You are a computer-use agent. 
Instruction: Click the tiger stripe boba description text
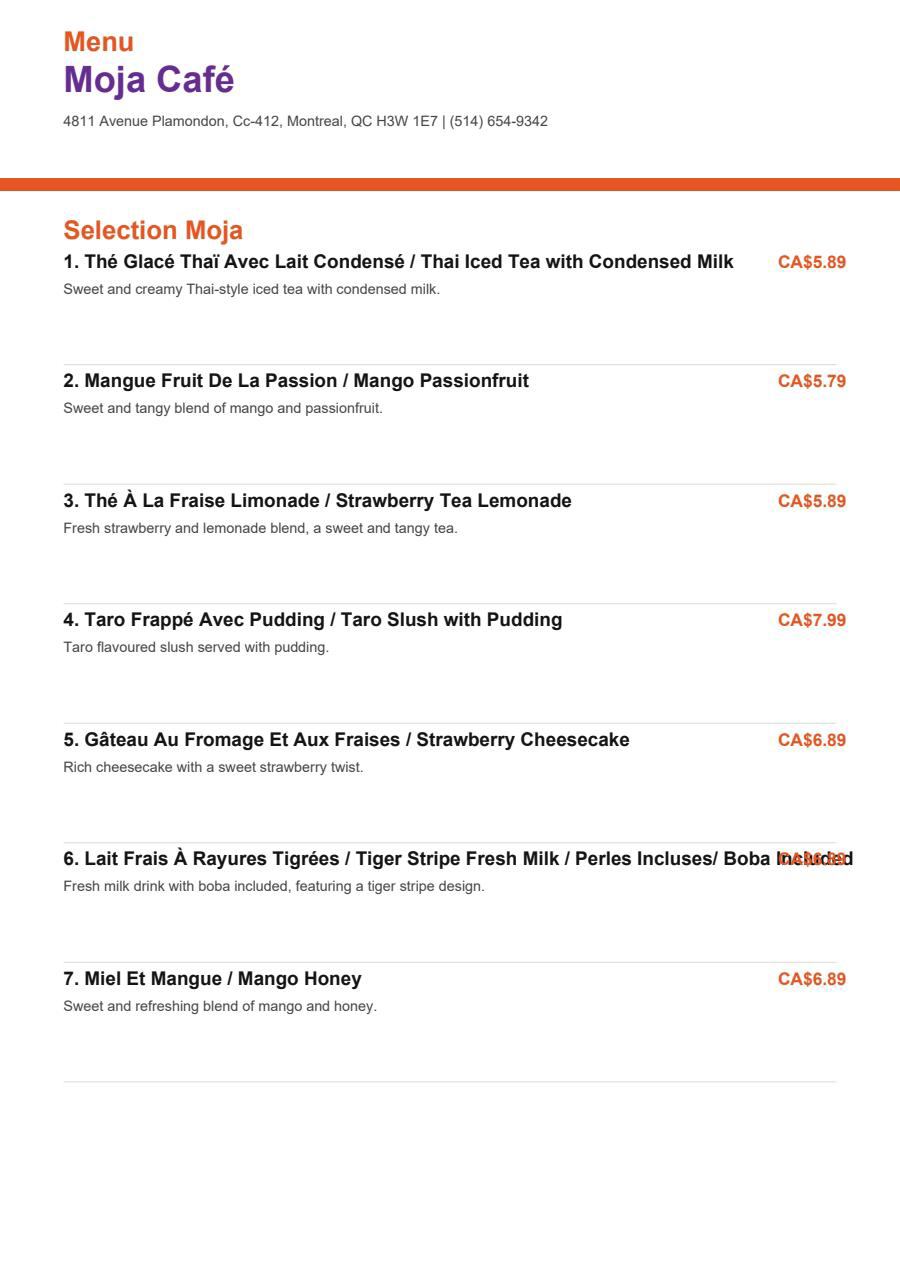coord(274,887)
